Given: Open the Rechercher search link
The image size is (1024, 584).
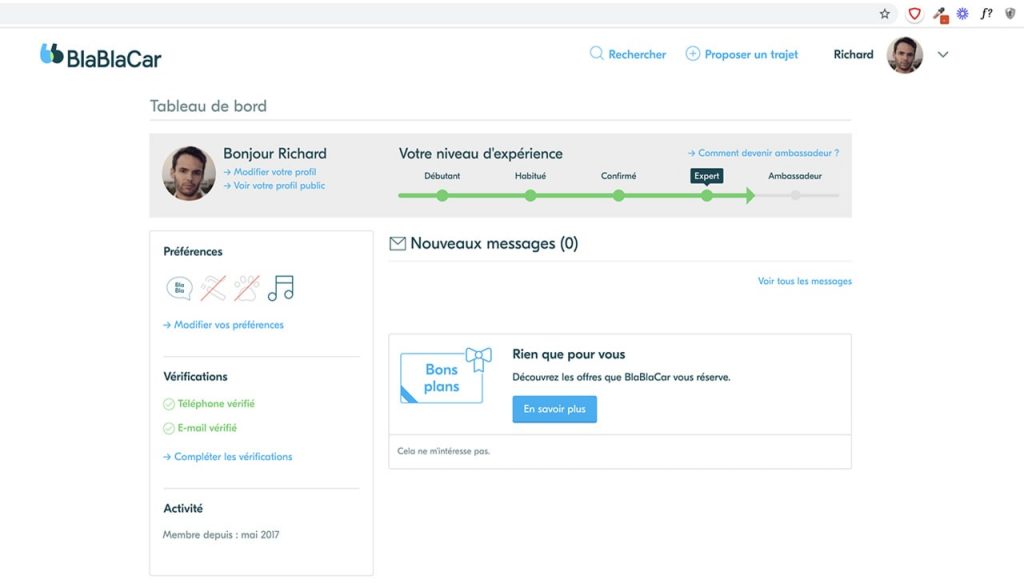Looking at the screenshot, I should [x=637, y=54].
